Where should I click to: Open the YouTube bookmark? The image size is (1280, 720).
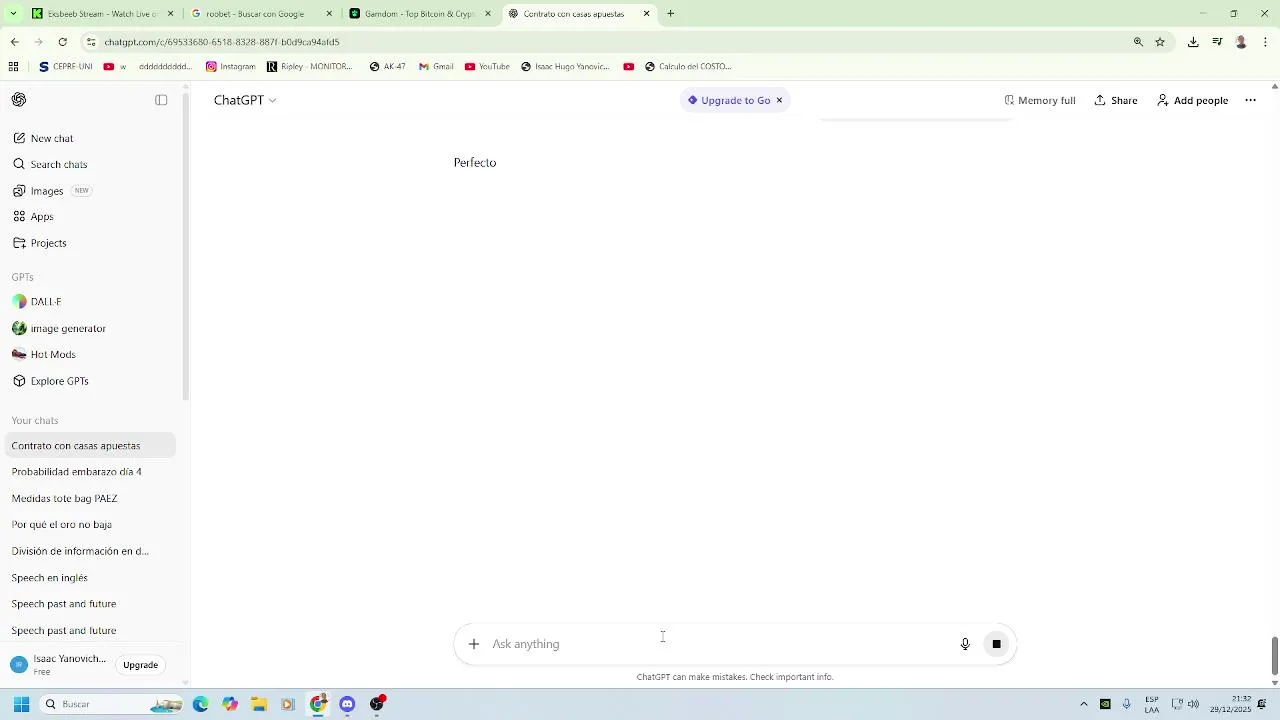(487, 67)
